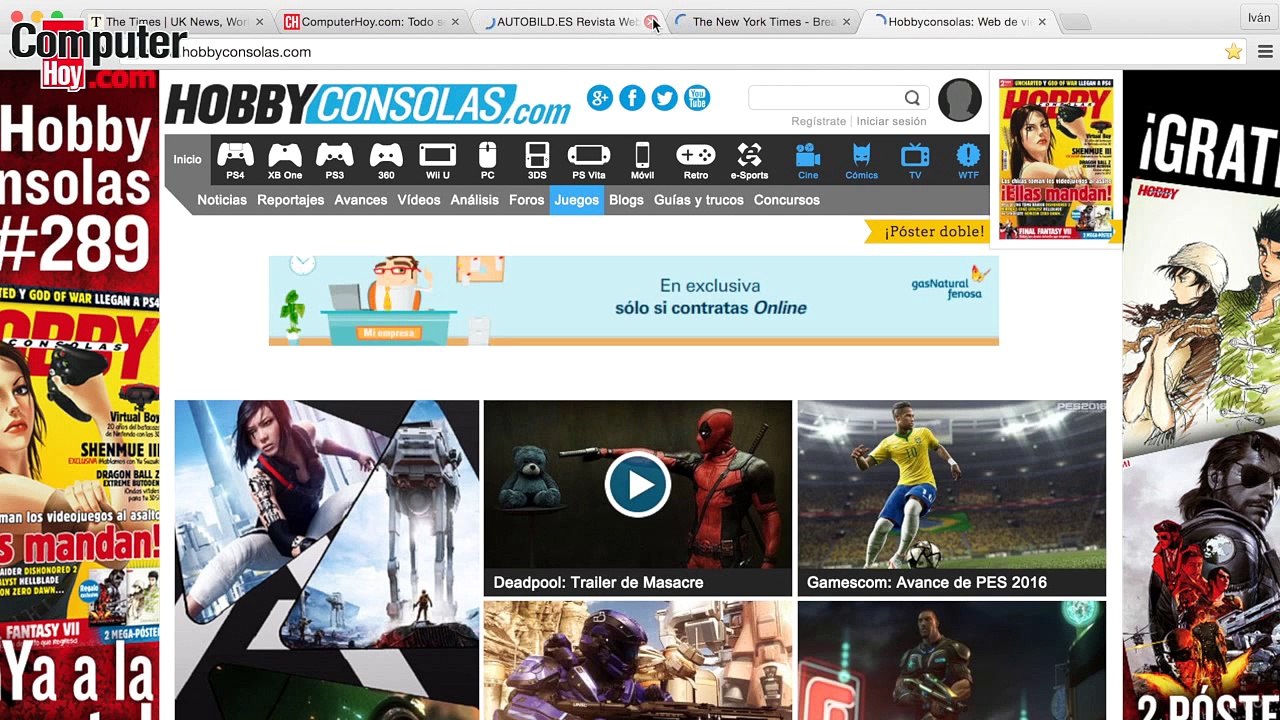Close the Hobbyconsolas tab
The height and width of the screenshot is (720, 1280).
coord(1041,22)
